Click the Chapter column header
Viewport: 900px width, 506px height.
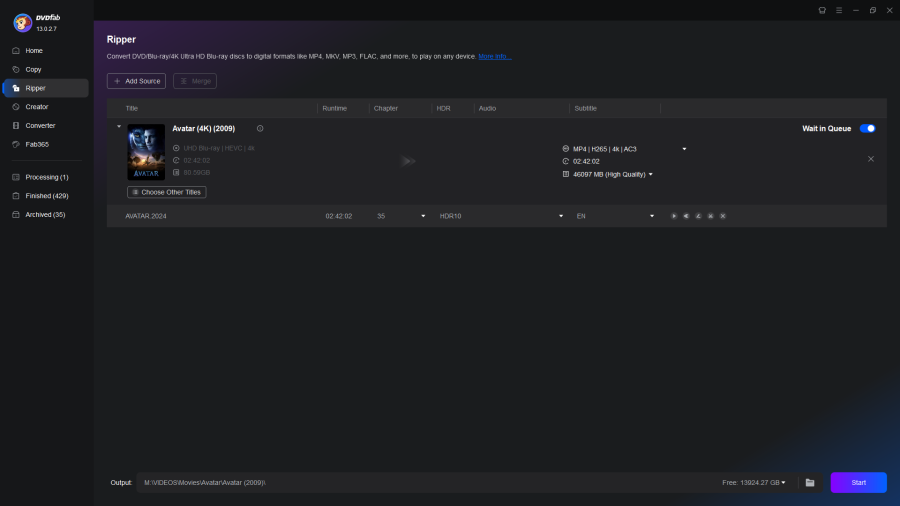pos(386,108)
